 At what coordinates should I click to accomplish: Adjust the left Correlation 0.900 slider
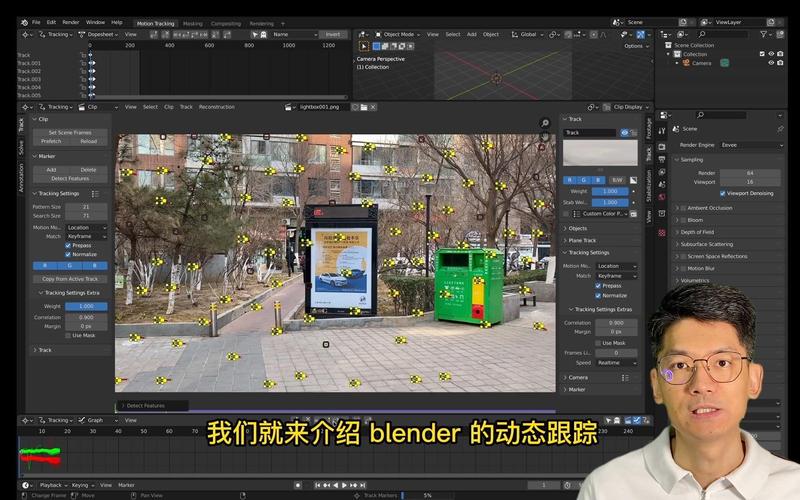tap(86, 317)
